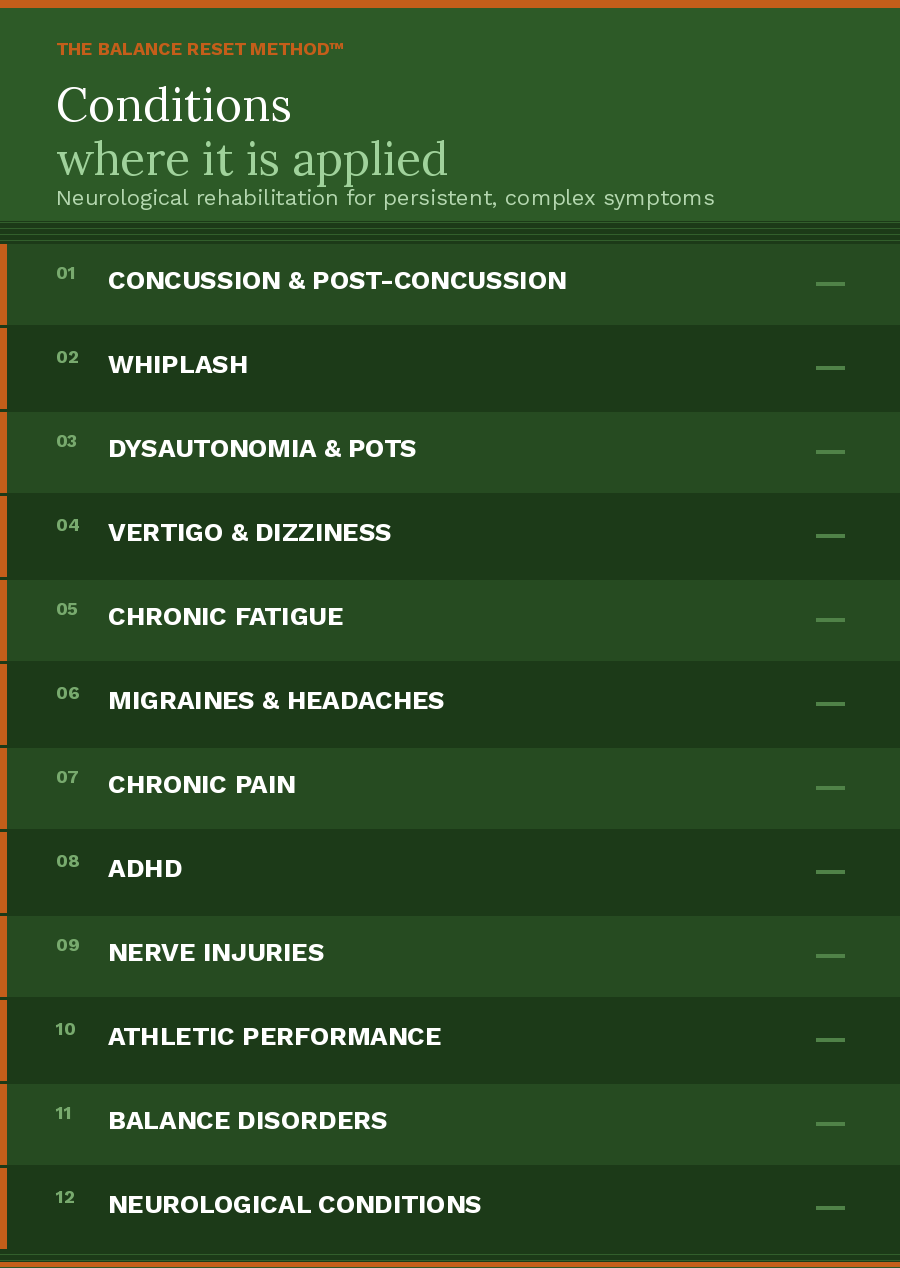Click The Balance Reset Method label
This screenshot has height=1268, width=900.
pyautogui.click(x=200, y=49)
